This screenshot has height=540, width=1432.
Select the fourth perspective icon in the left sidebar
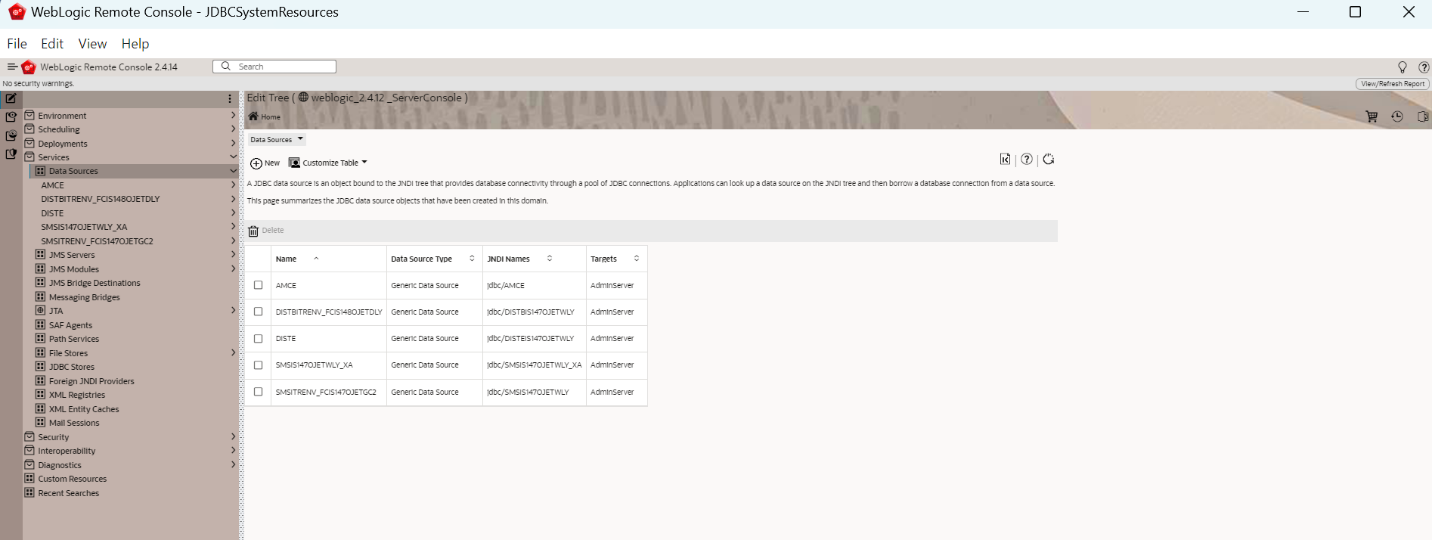pos(11,154)
